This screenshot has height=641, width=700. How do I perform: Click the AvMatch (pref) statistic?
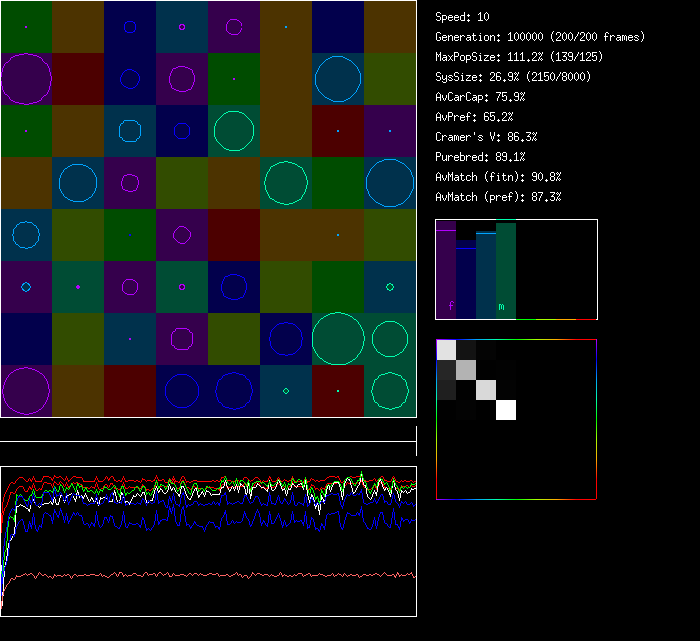click(498, 197)
